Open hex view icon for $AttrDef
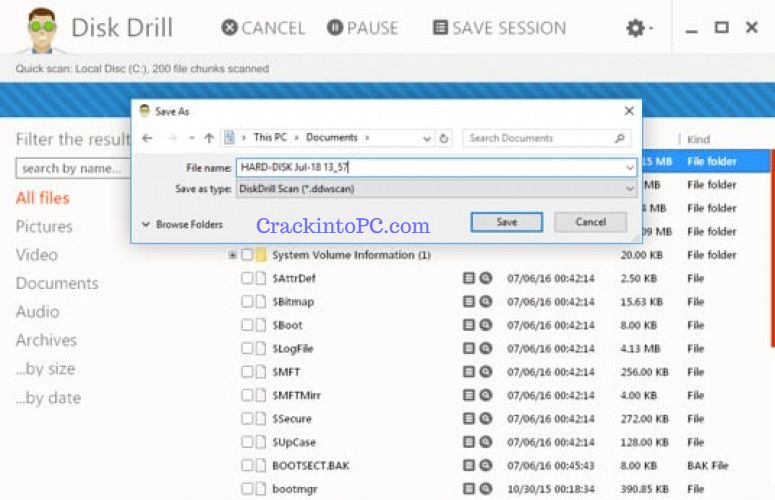775x500 pixels. click(x=469, y=278)
